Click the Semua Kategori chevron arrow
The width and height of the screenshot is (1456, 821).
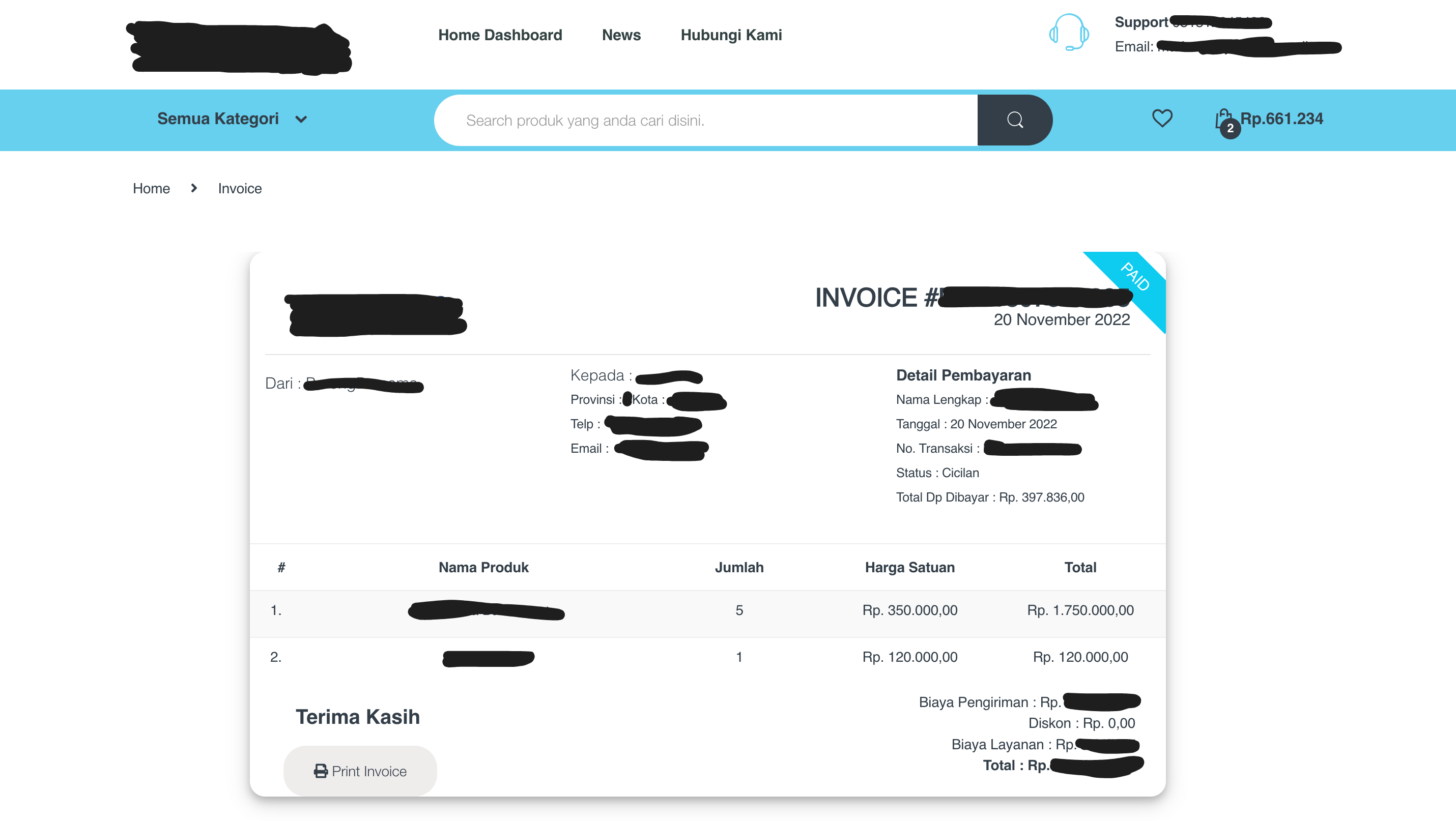point(301,119)
